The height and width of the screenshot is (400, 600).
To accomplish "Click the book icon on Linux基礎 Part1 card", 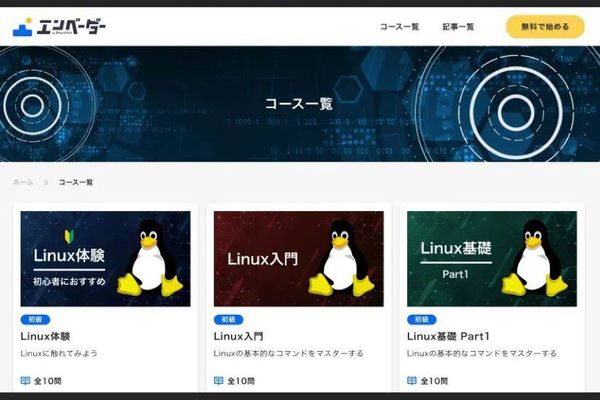I will point(412,381).
